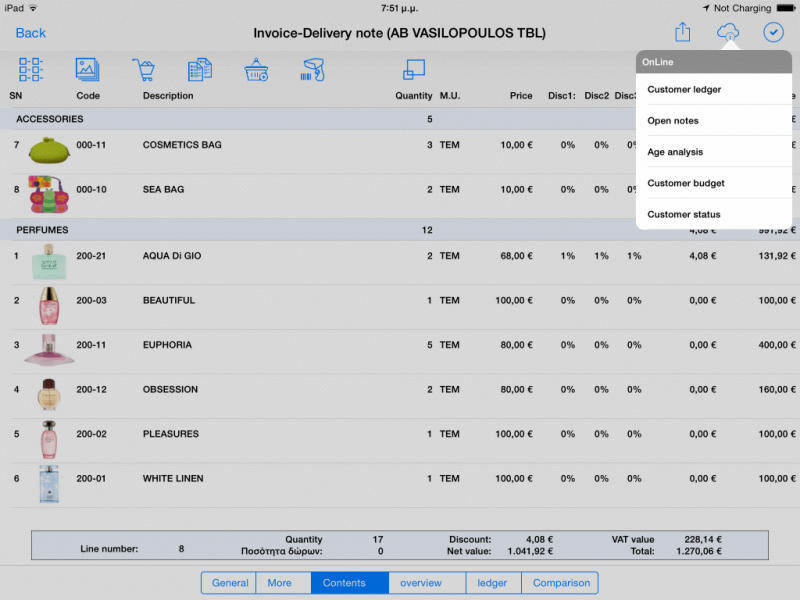Select SEA BAG description

point(163,189)
